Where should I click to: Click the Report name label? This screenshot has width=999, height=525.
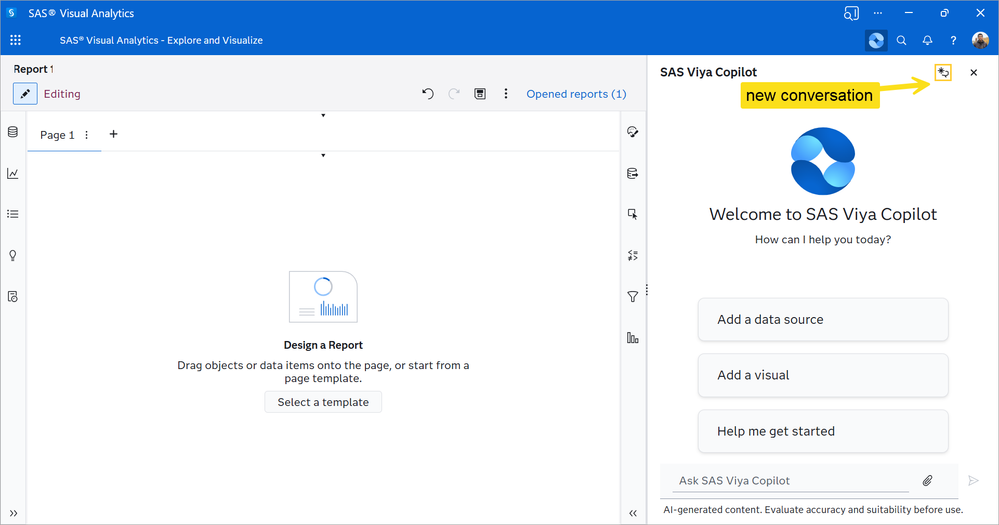pyautogui.click(x=33, y=69)
